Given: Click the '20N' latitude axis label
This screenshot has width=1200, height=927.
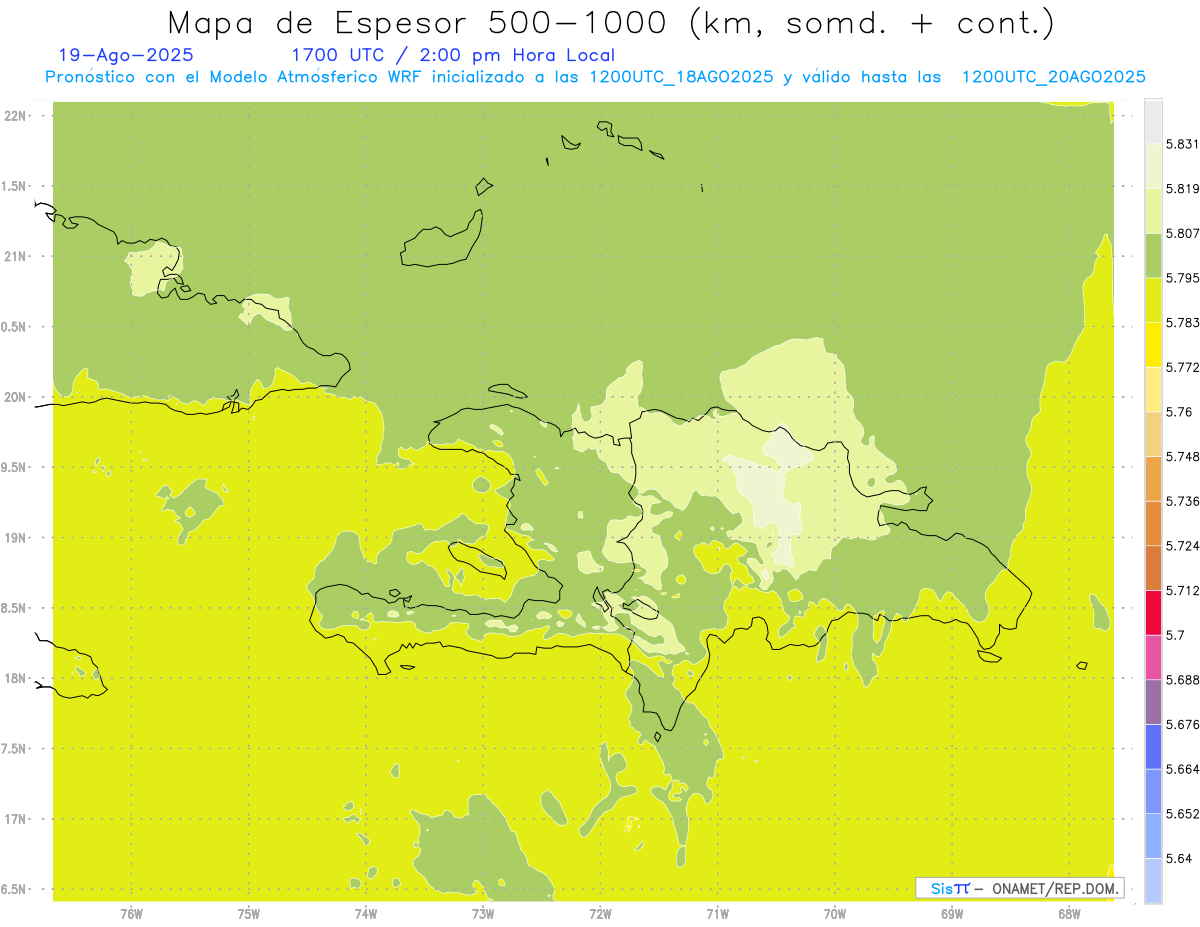Looking at the screenshot, I should (x=15, y=397).
